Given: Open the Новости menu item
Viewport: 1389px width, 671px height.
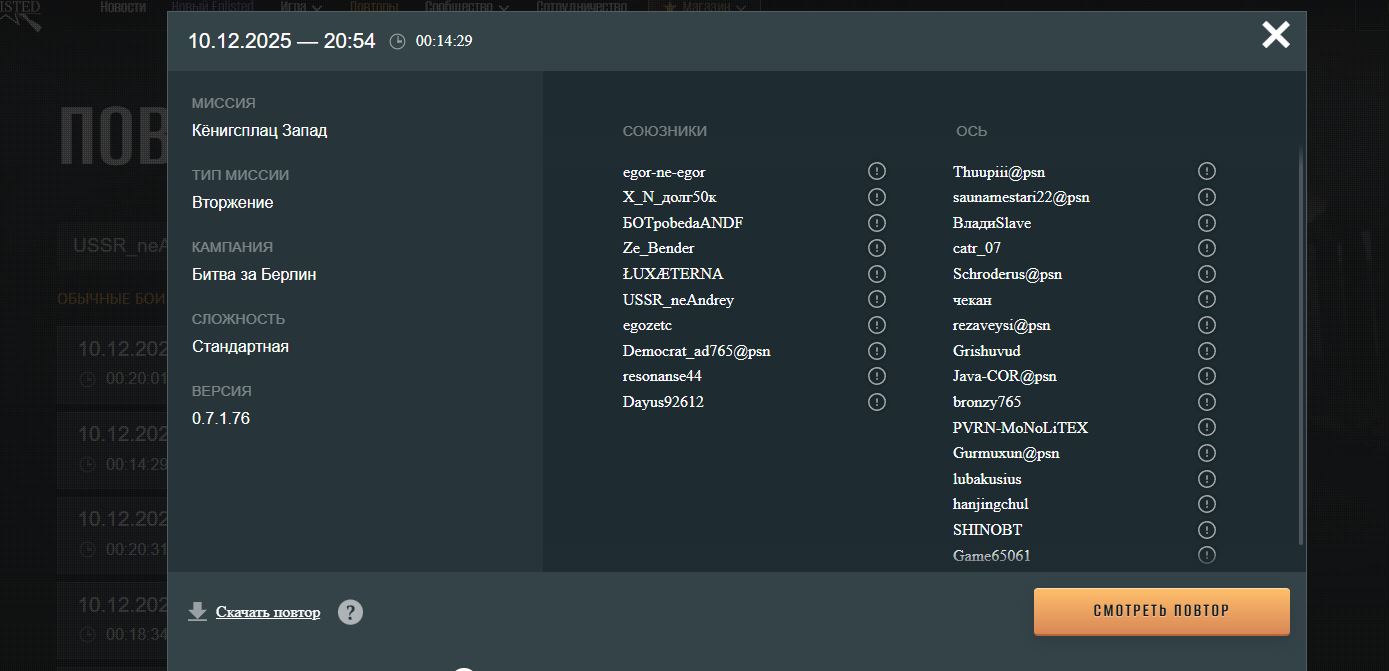Looking at the screenshot, I should click(122, 6).
